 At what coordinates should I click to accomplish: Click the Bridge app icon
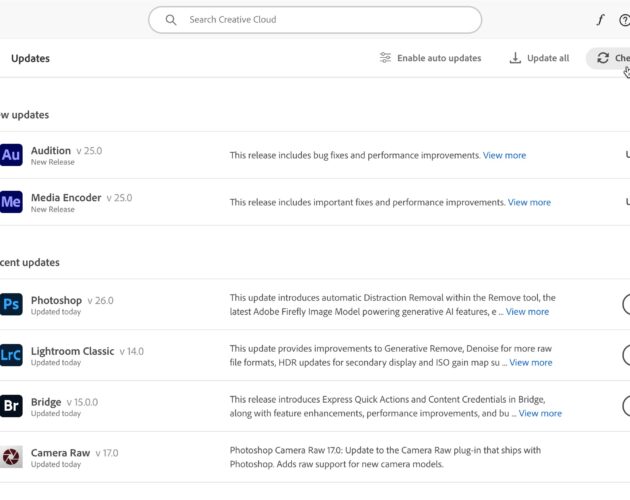tap(11, 406)
